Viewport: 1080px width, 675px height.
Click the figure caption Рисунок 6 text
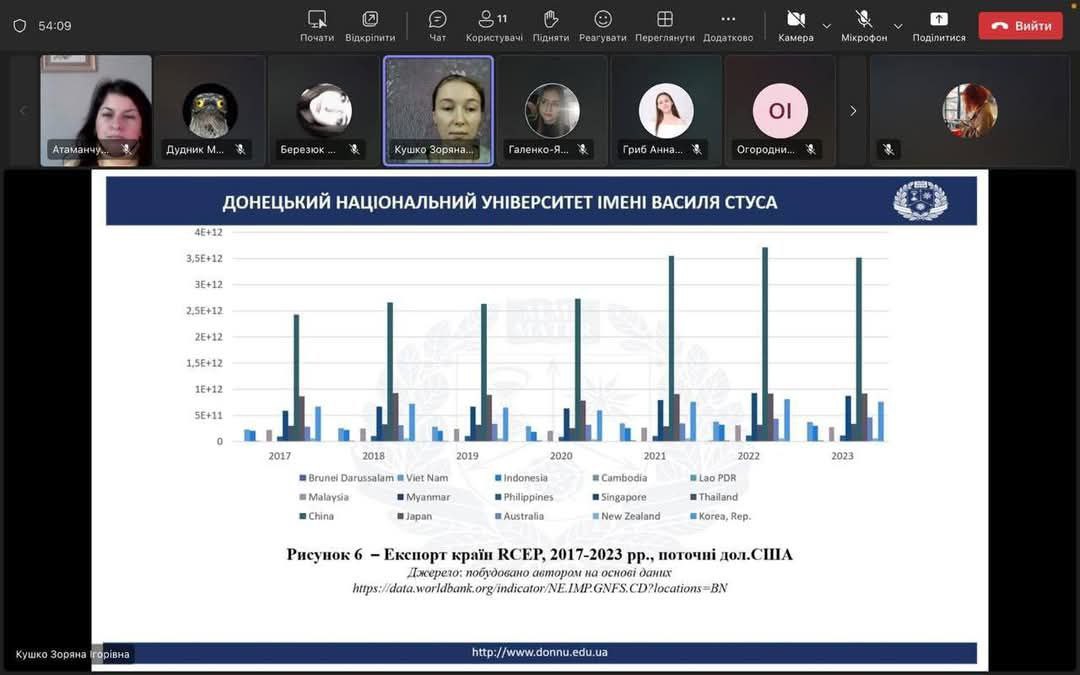tap(540, 554)
